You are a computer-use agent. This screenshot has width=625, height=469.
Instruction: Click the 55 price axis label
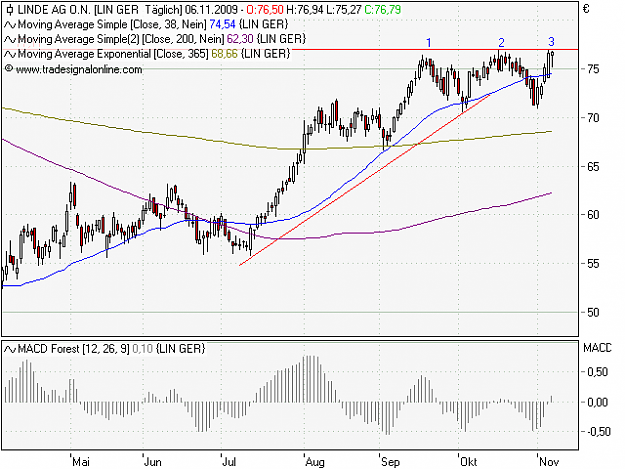[593, 264]
